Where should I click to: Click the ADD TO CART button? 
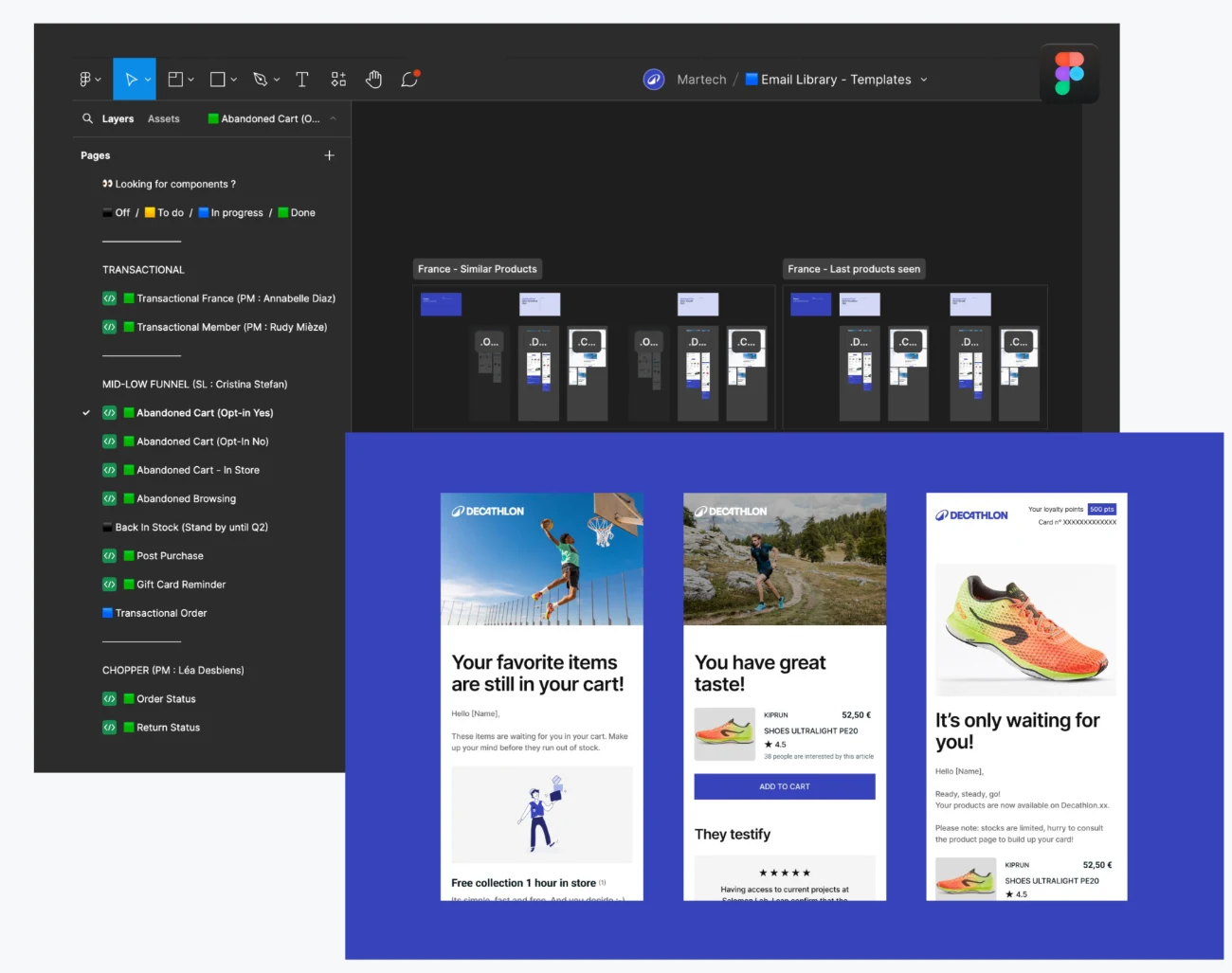pos(785,786)
